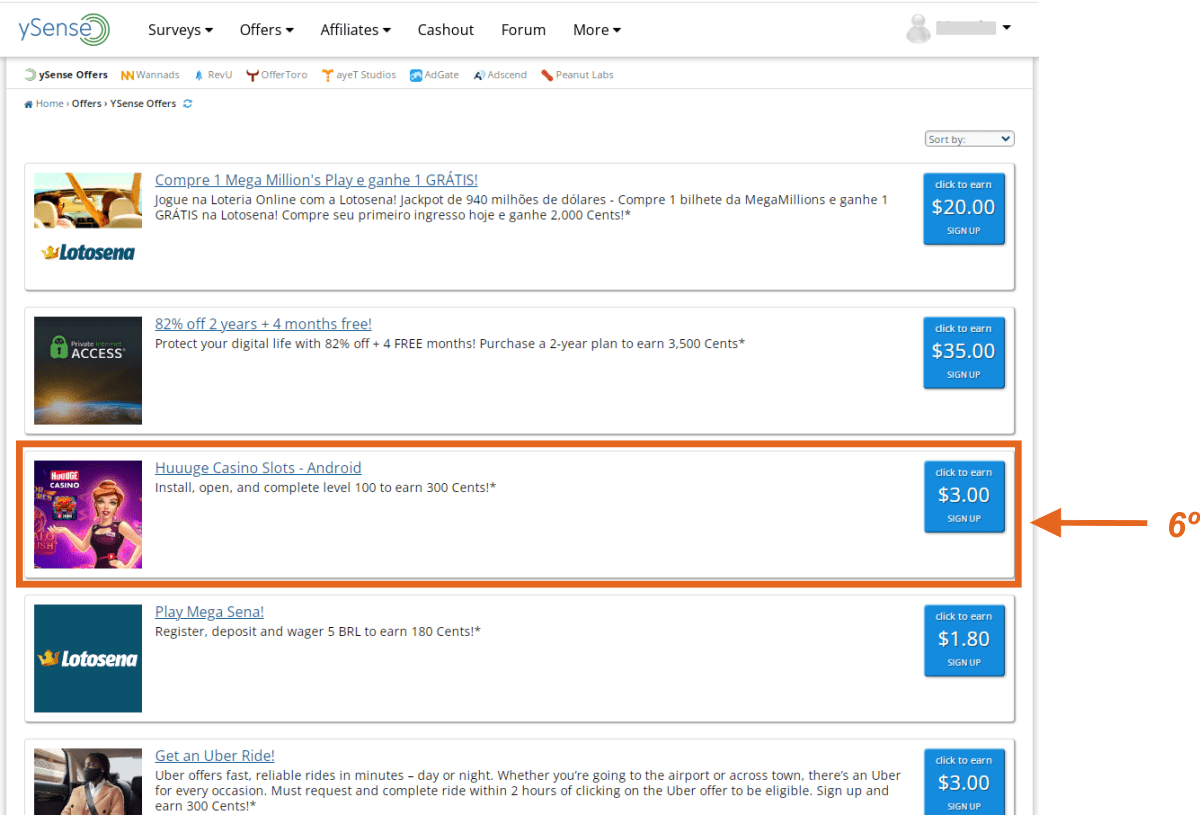Expand the Affiliates menu
Viewport: 1200px width, 815px height.
[355, 30]
